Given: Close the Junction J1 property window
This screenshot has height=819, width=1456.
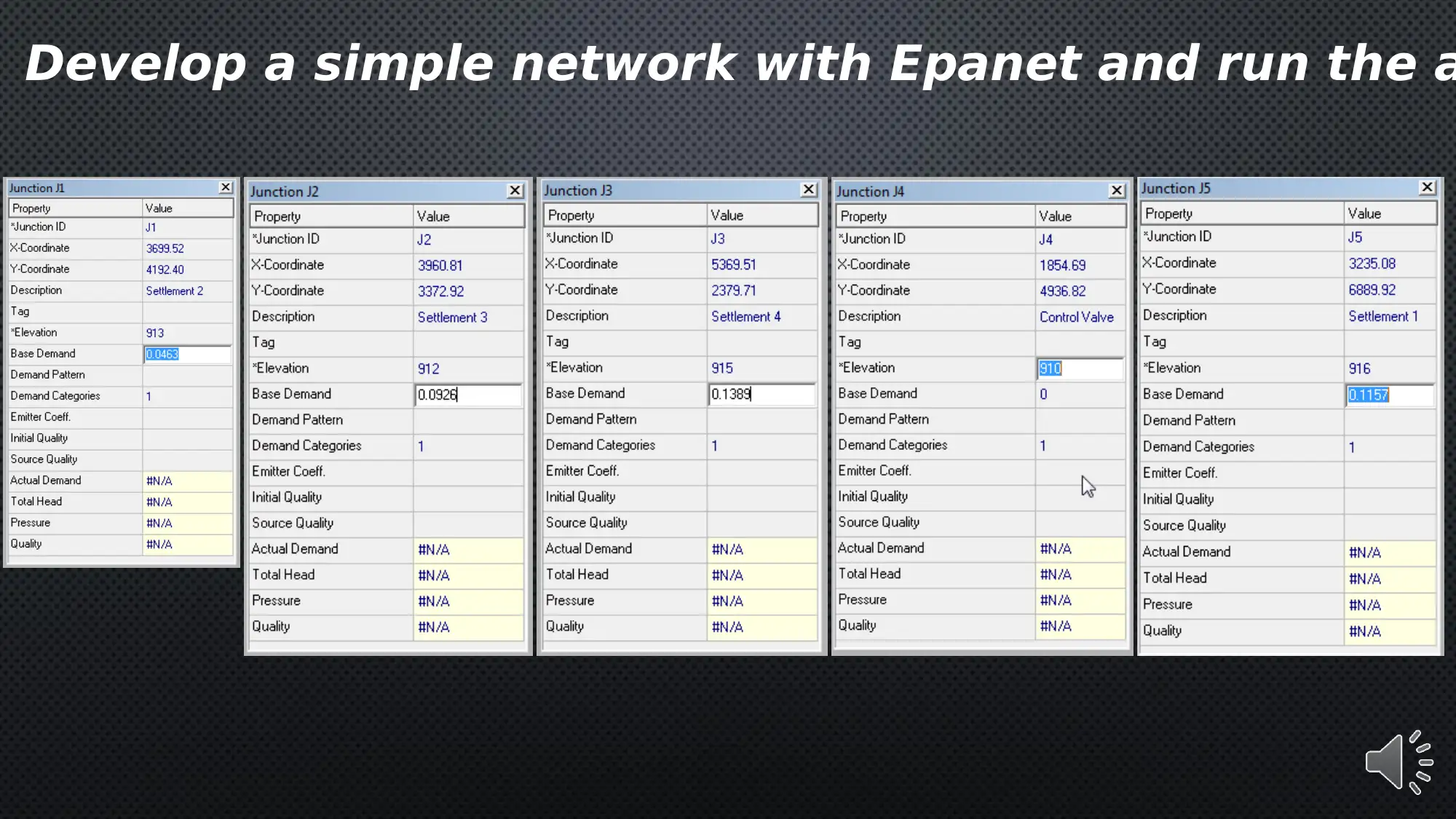Looking at the screenshot, I should [226, 188].
